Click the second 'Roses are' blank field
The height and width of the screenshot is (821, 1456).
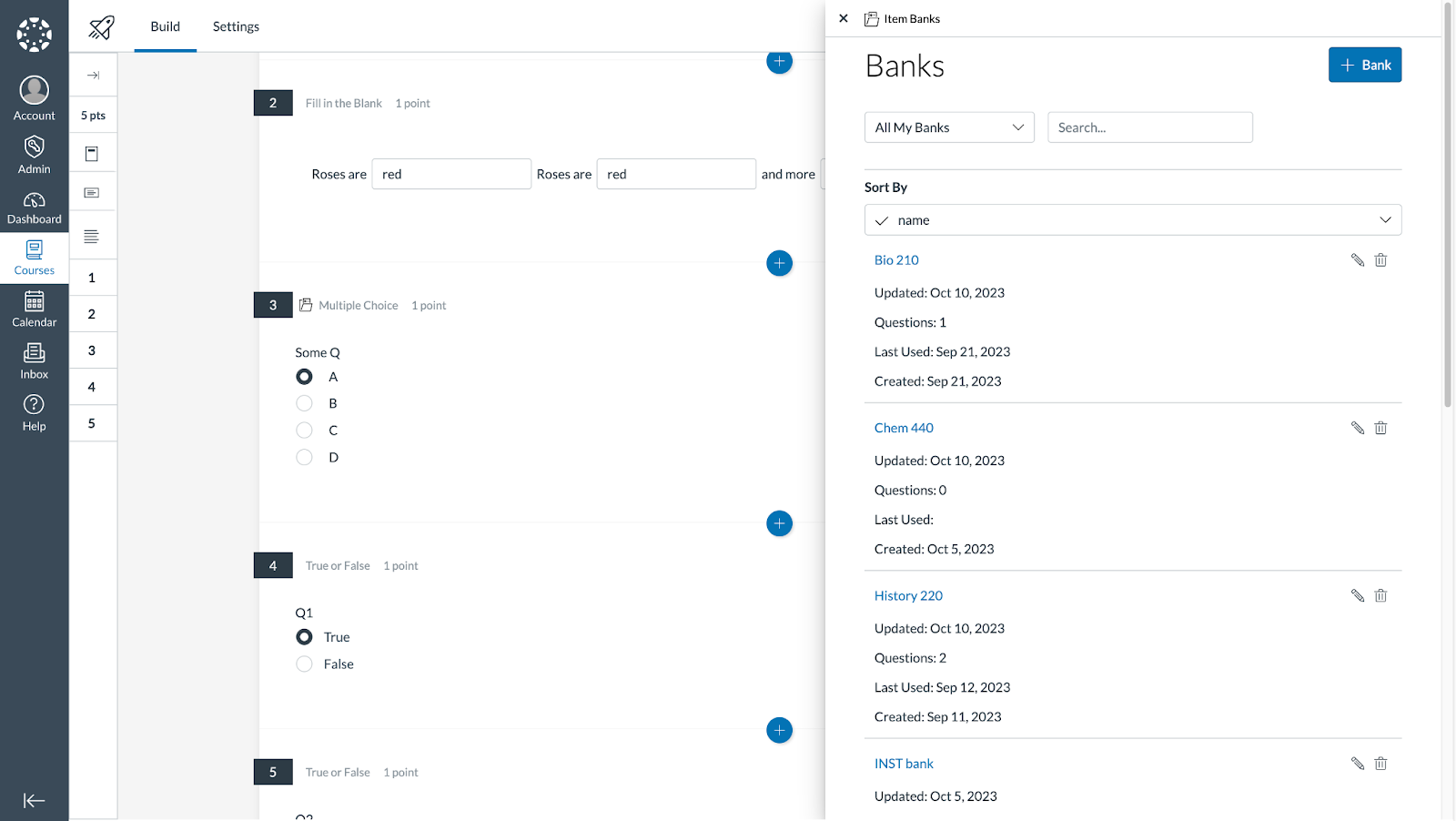(676, 174)
